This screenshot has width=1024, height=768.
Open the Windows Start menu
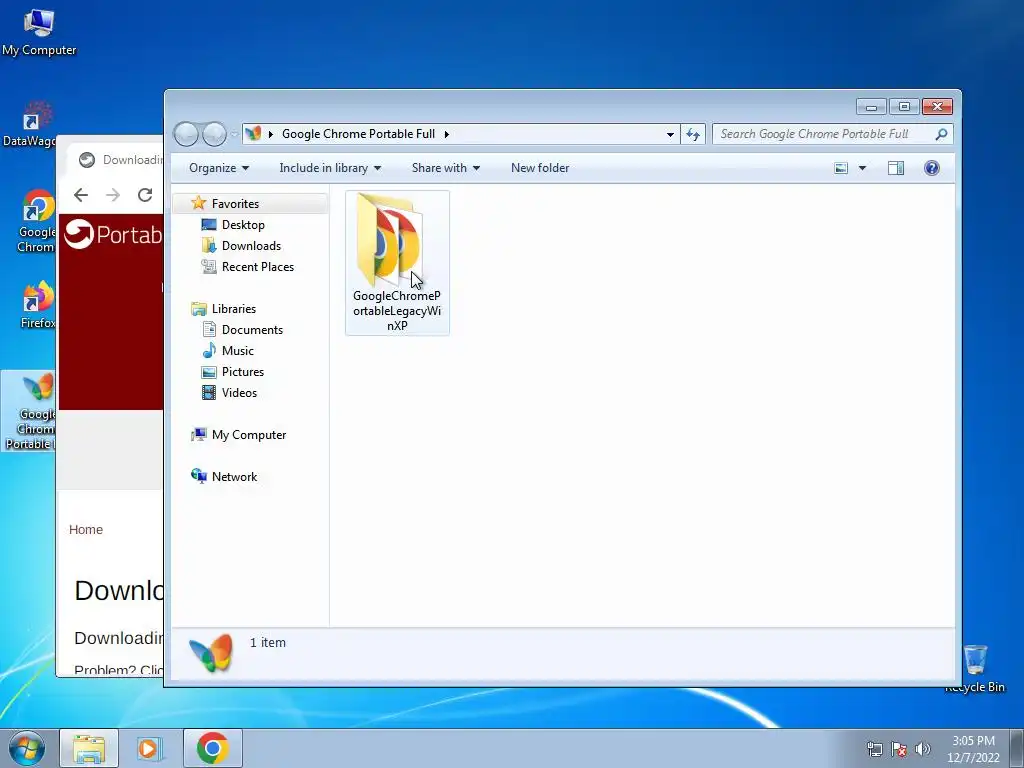(27, 748)
